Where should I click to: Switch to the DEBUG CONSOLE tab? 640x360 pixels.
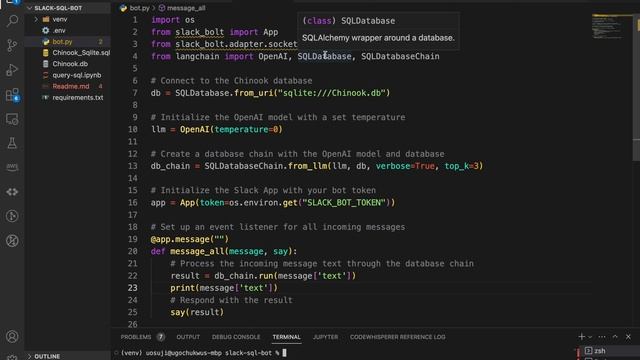click(x=236, y=337)
